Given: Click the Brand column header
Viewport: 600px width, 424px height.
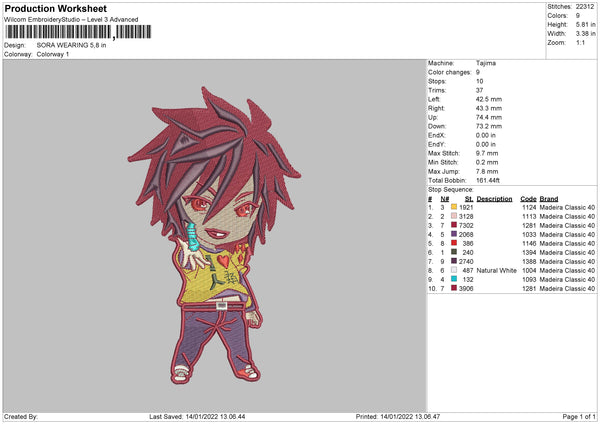Looking at the screenshot, I should (549, 199).
